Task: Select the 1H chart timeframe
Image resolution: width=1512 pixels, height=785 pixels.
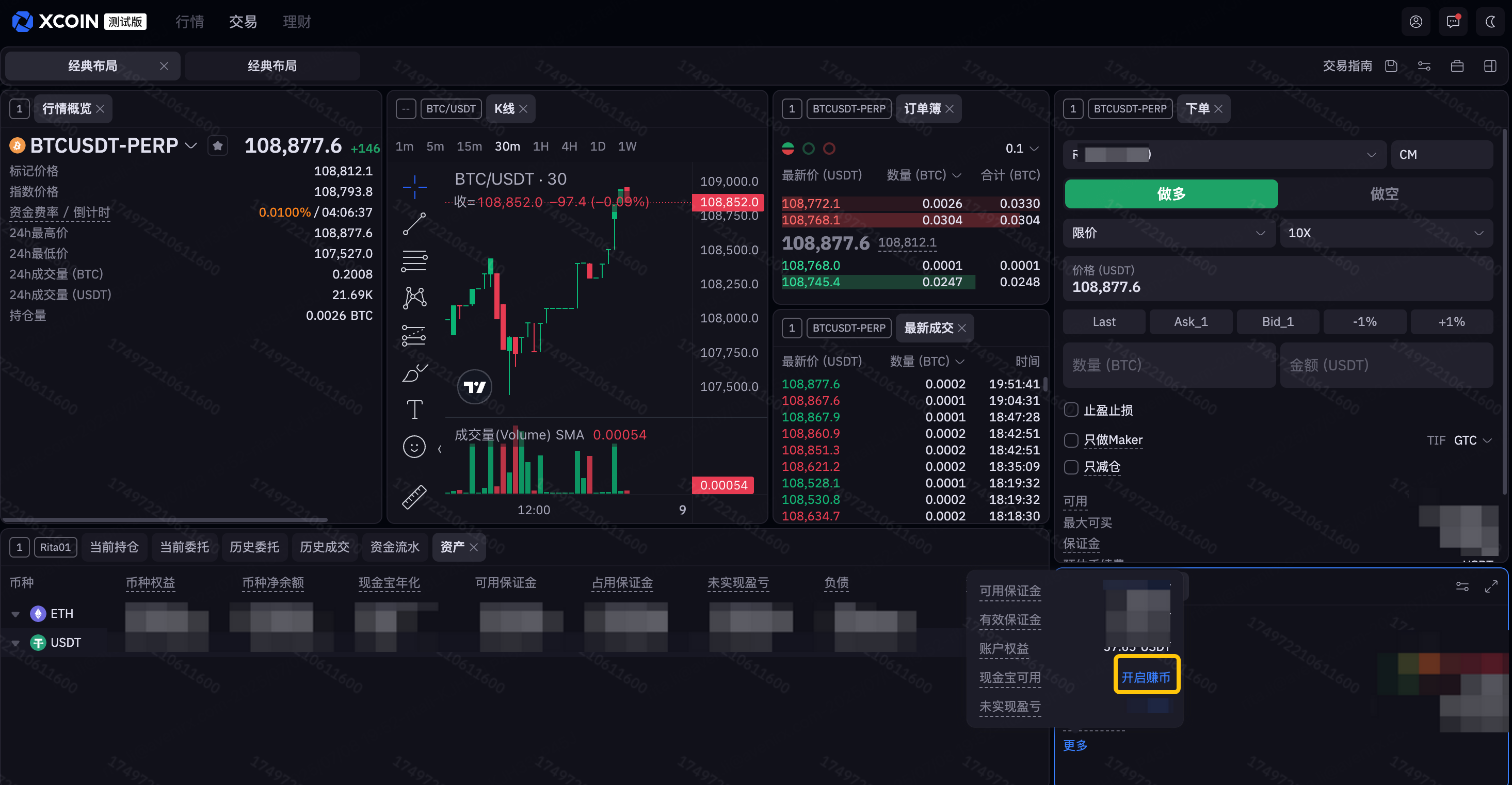Action: pyautogui.click(x=541, y=146)
